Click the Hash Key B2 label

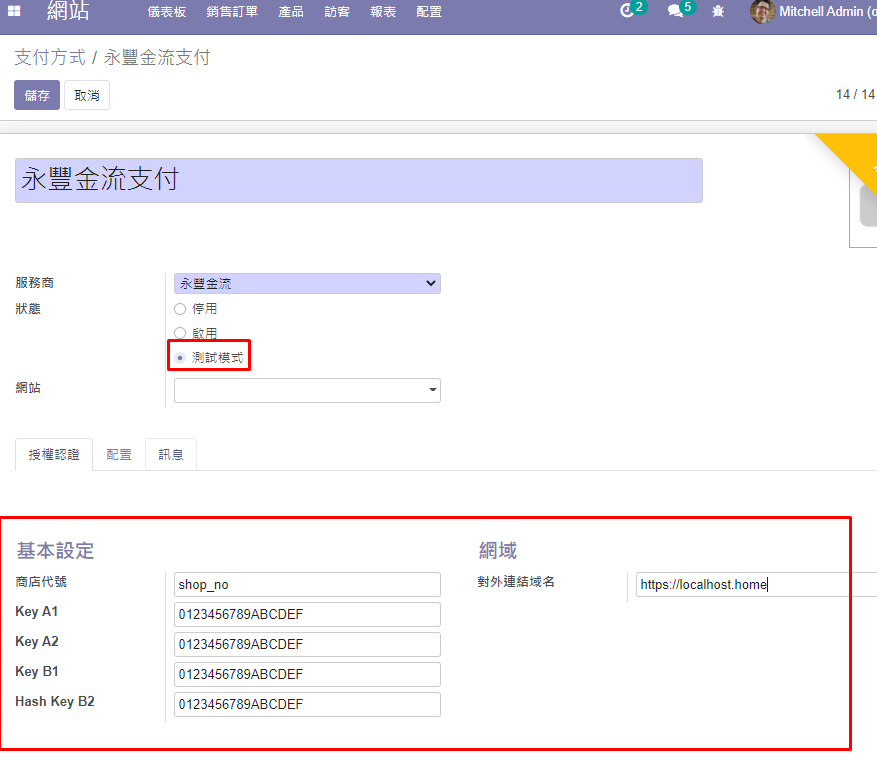click(55, 701)
